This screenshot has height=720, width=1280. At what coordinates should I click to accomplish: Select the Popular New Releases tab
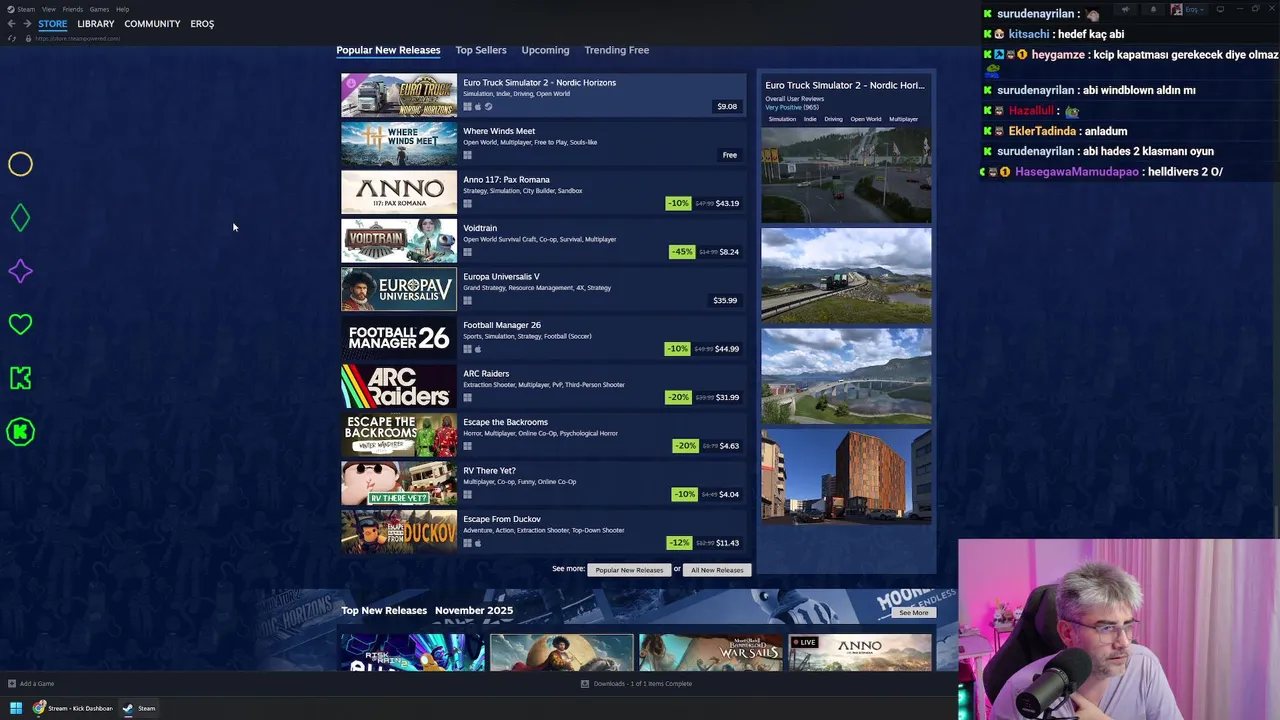tap(388, 50)
